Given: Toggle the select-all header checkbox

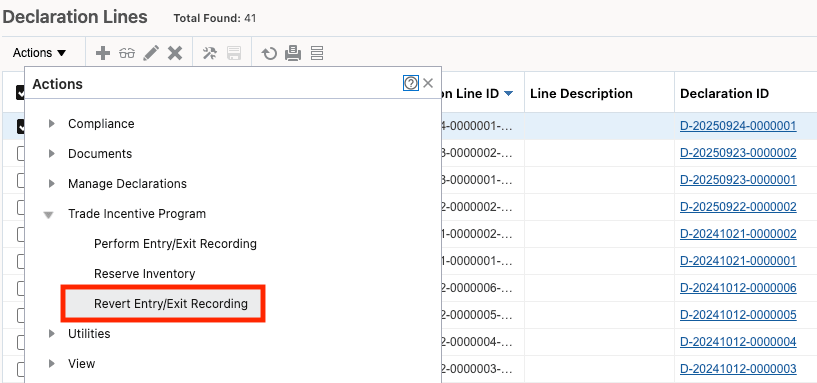Looking at the screenshot, I should point(21,93).
